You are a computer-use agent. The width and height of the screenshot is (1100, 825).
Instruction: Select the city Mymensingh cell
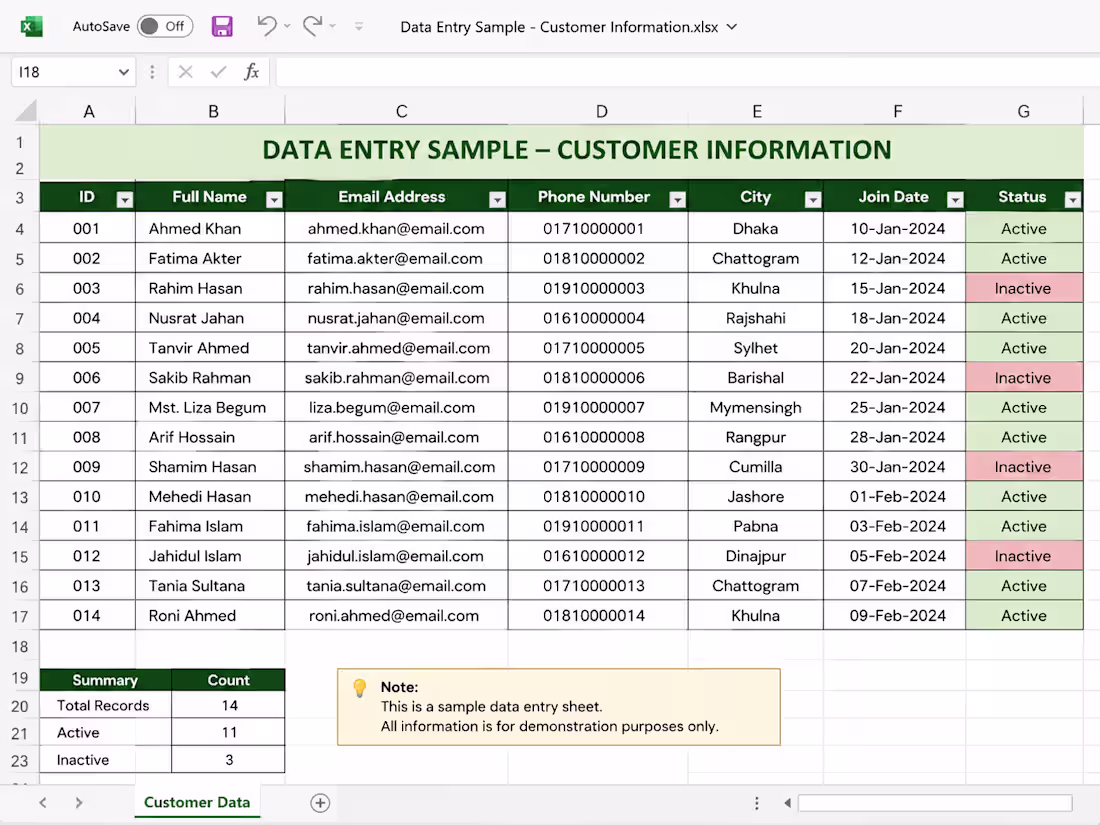[756, 408]
